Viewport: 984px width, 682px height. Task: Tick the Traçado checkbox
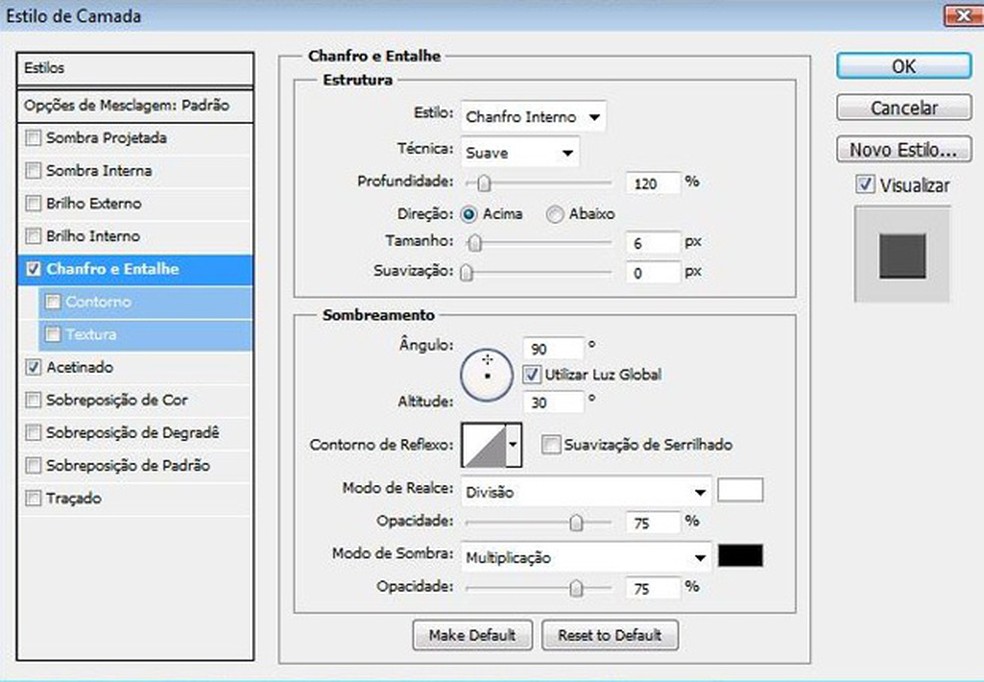[33, 498]
